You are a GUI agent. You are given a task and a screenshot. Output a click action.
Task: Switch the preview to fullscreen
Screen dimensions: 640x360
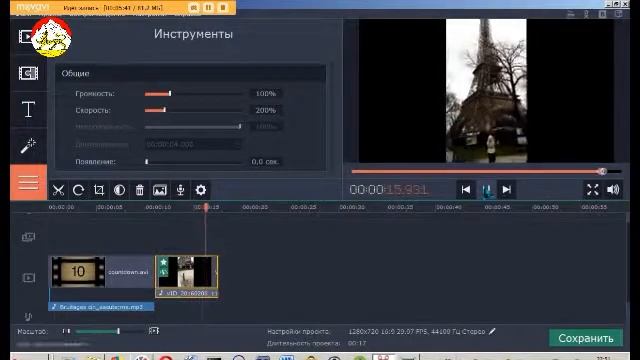(x=593, y=190)
